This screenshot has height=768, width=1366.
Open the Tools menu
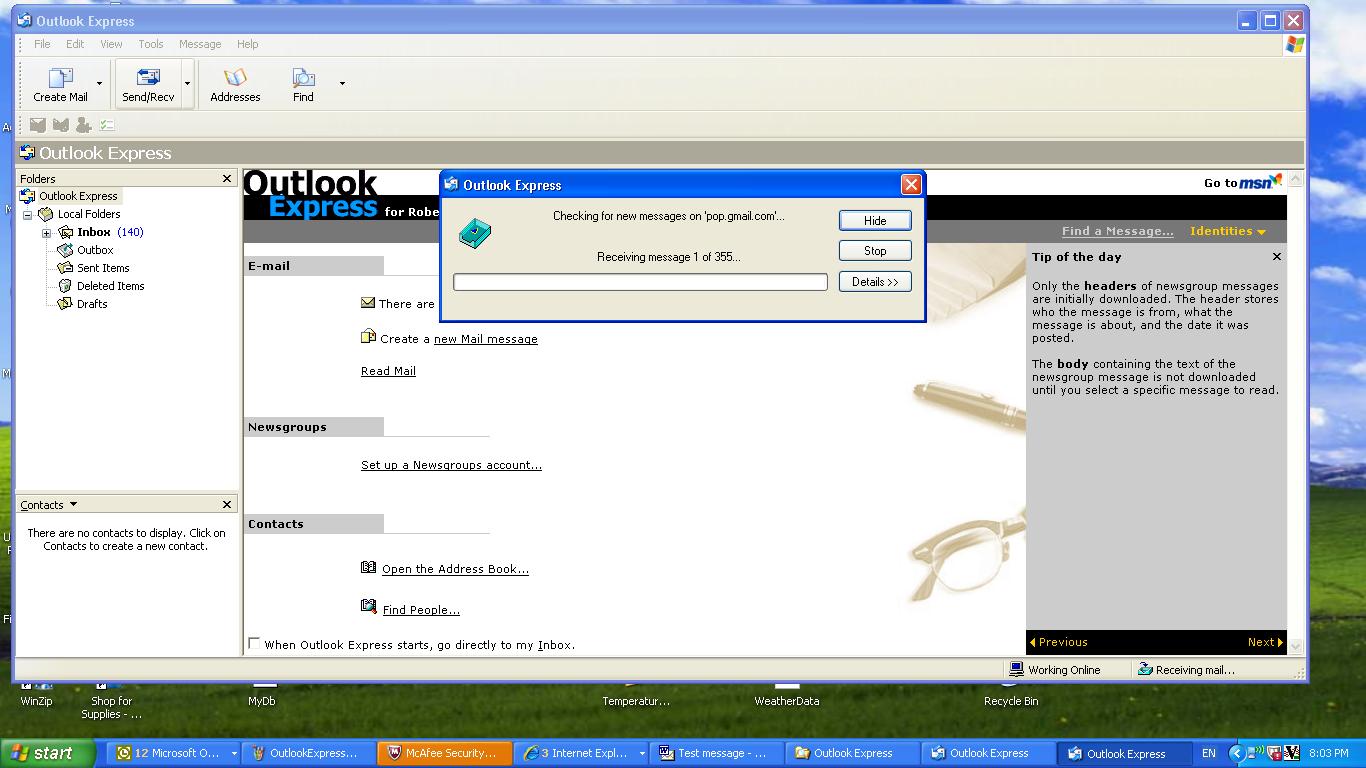(151, 44)
